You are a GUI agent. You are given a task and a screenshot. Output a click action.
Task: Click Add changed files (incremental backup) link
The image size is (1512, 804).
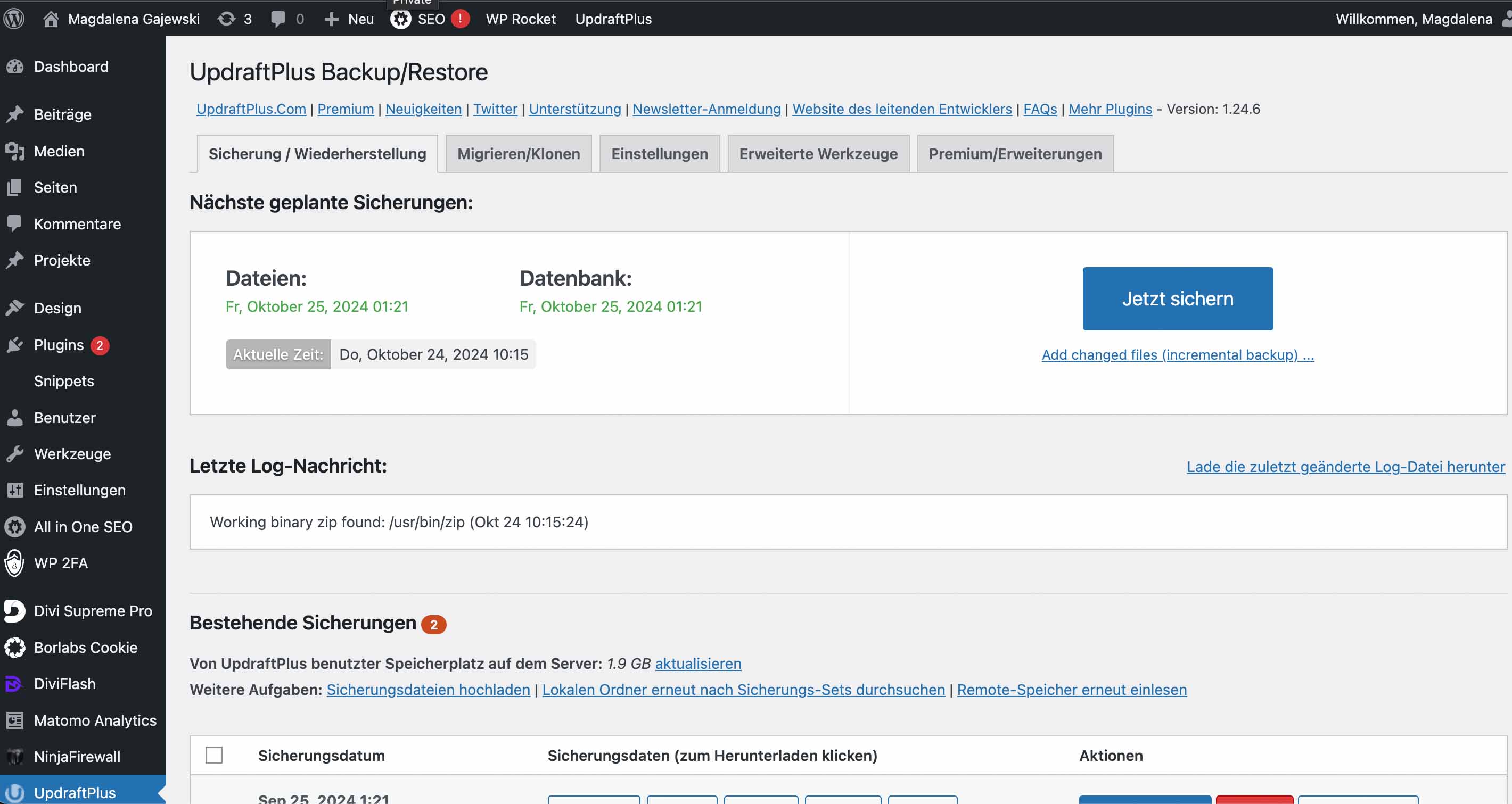click(x=1178, y=355)
